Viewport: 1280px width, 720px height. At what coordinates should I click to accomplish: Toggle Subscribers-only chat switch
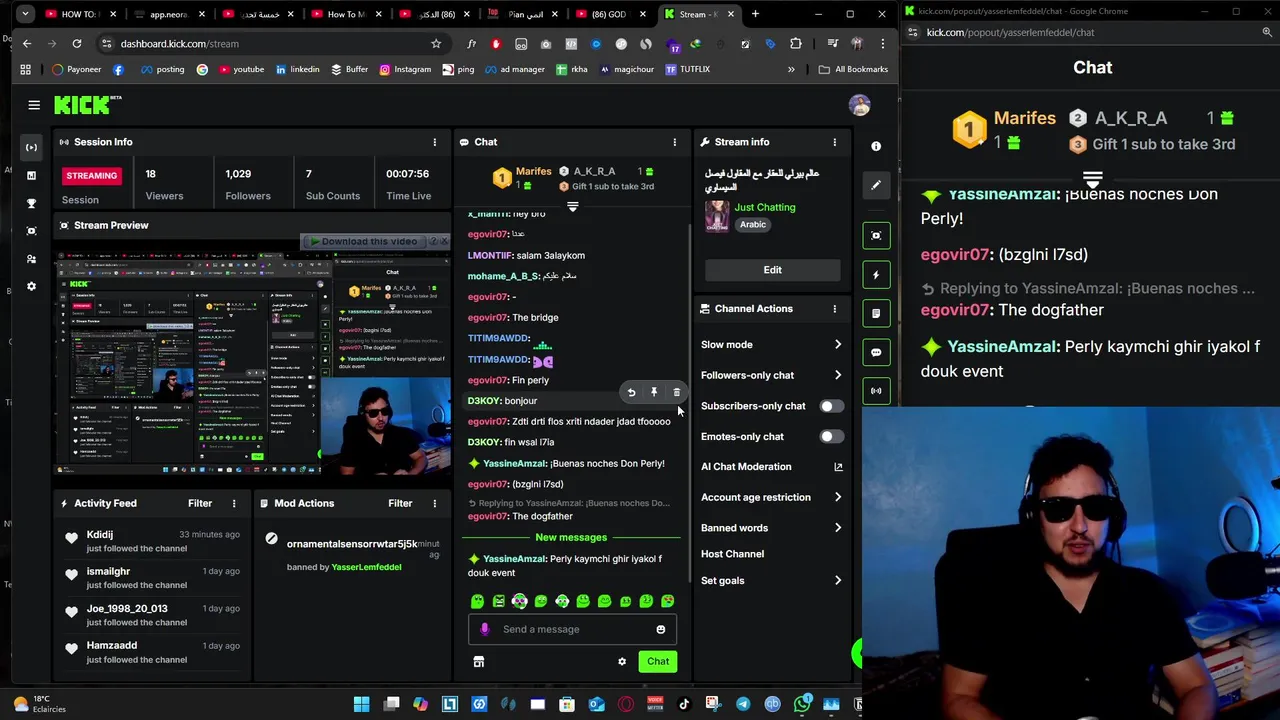pyautogui.click(x=831, y=406)
